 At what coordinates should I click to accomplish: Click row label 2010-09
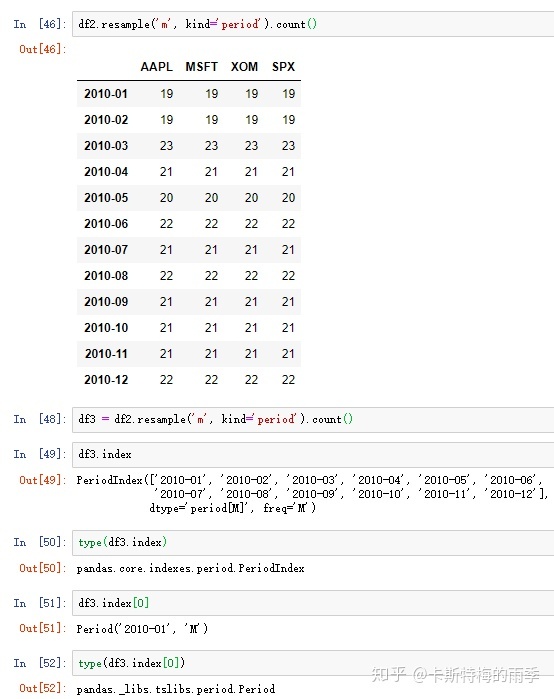(x=106, y=302)
